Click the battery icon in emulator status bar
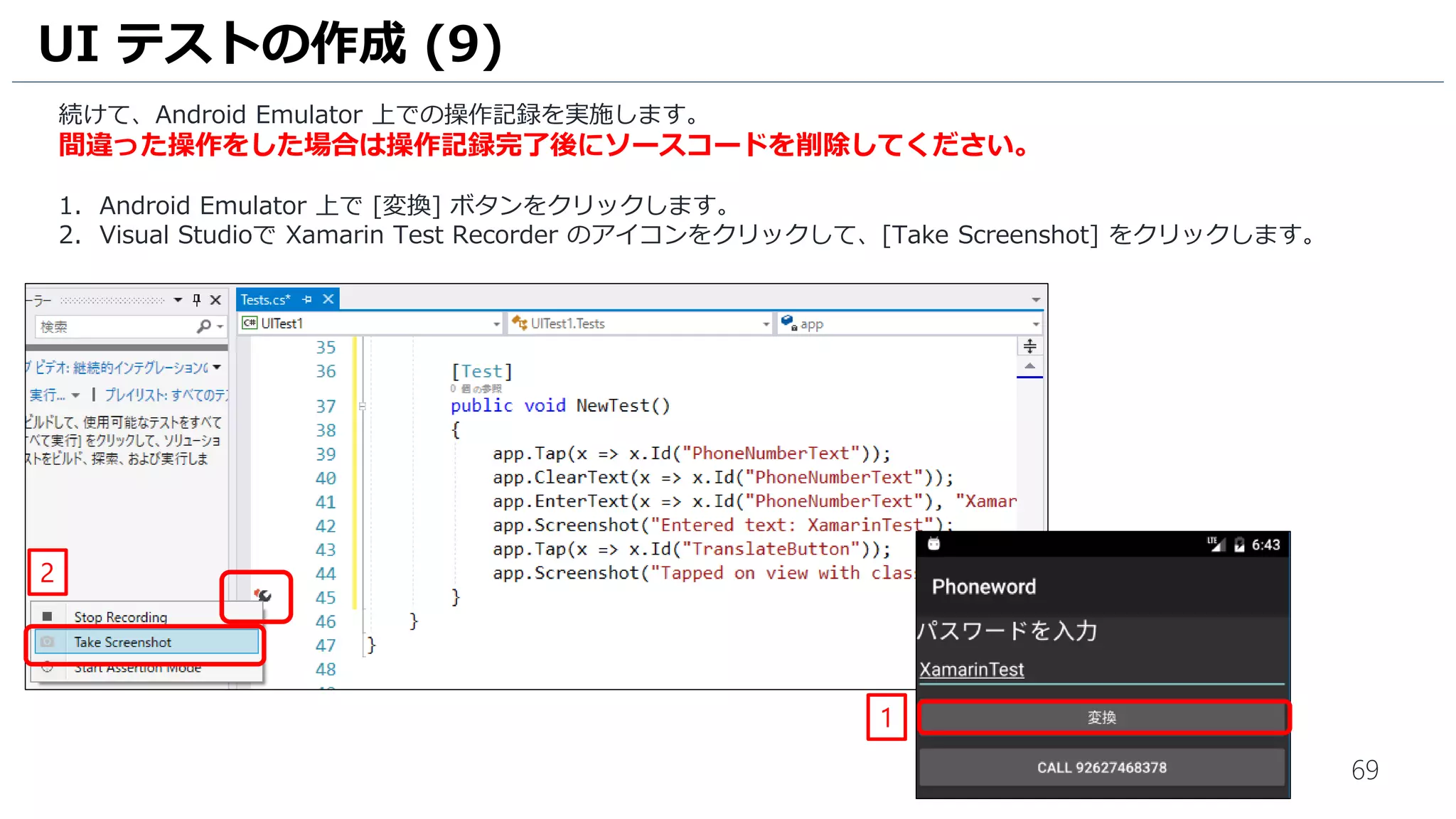 1239,545
